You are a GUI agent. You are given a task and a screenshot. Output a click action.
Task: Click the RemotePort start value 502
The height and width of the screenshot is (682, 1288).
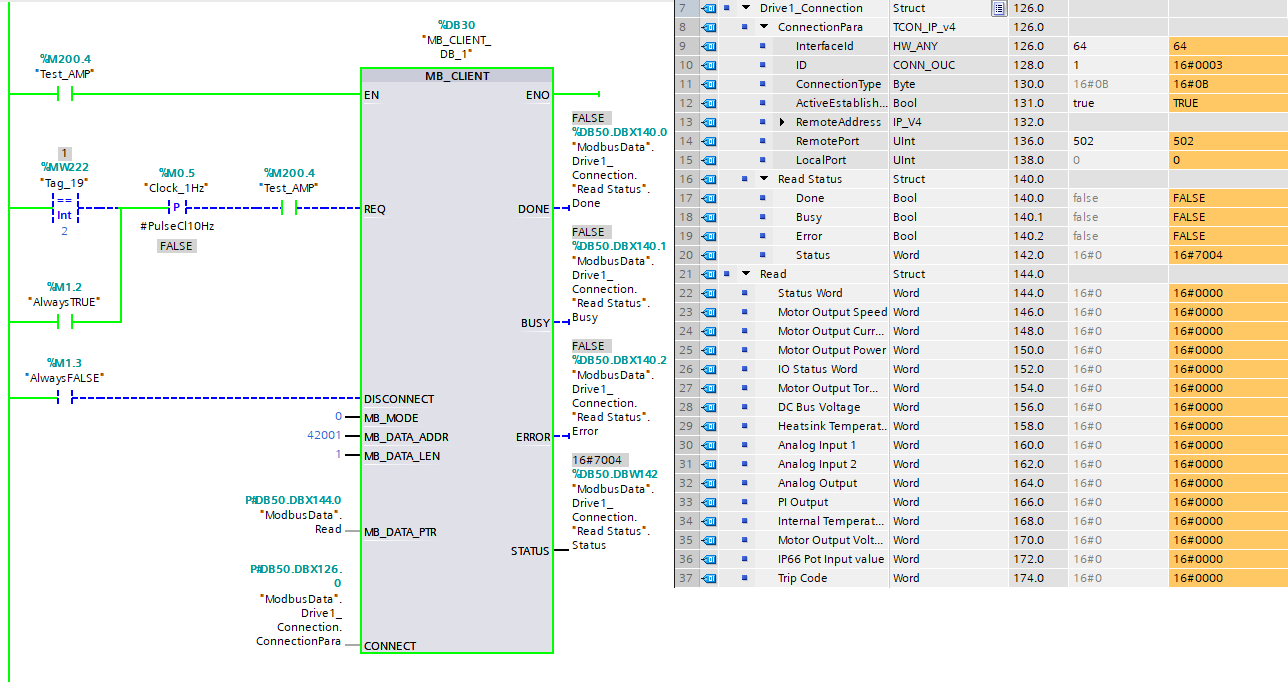click(x=1084, y=141)
